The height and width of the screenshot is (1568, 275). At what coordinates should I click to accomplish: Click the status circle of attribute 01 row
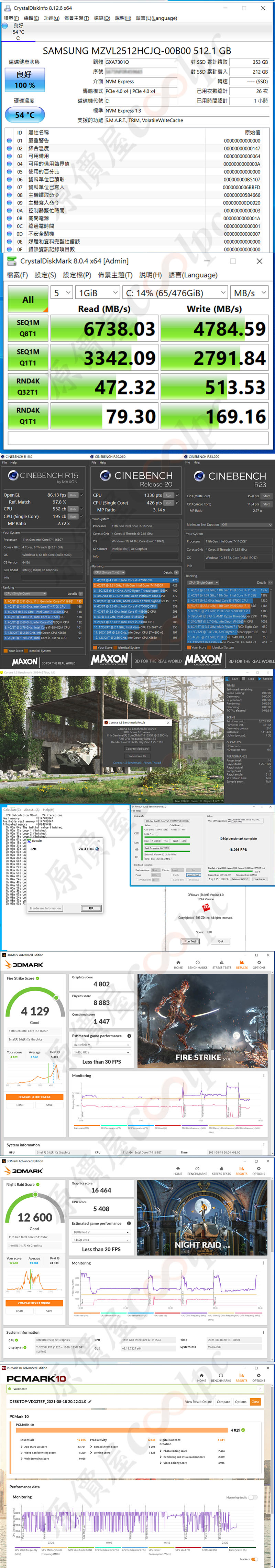pyautogui.click(x=9, y=141)
